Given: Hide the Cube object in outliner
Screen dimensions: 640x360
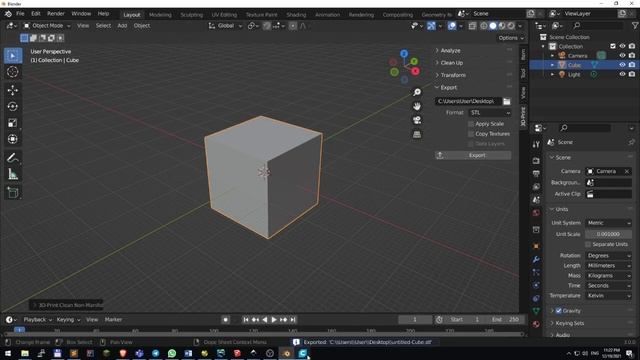Looking at the screenshot, I should coord(622,65).
